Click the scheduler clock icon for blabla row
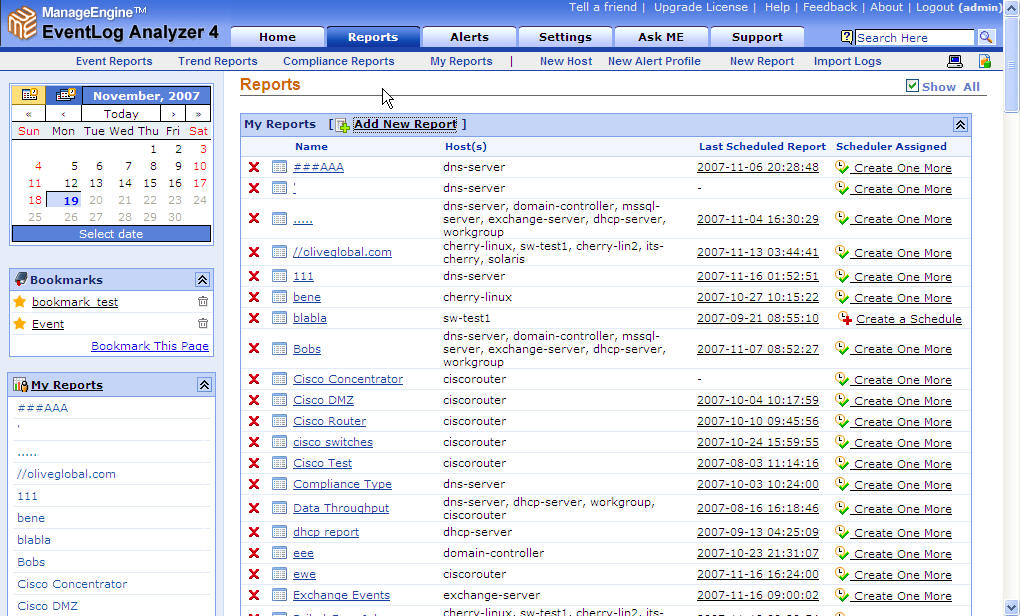Viewport: 1020px width, 616px height. pos(845,318)
